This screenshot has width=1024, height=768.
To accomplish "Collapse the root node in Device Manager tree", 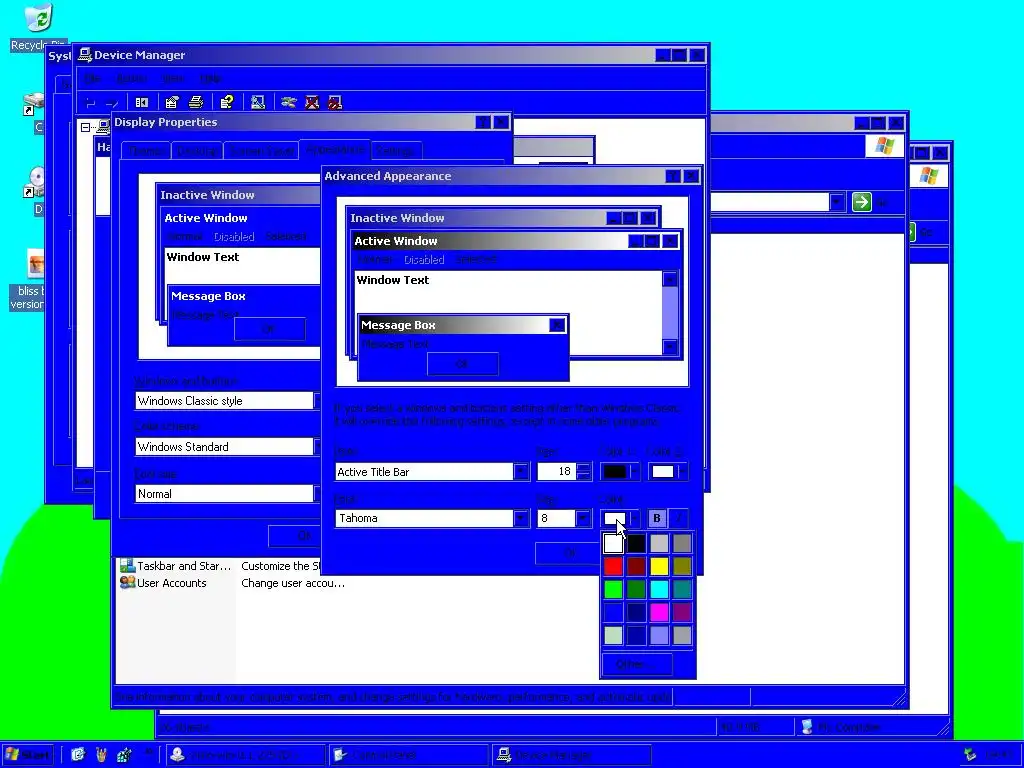I will coord(85,127).
